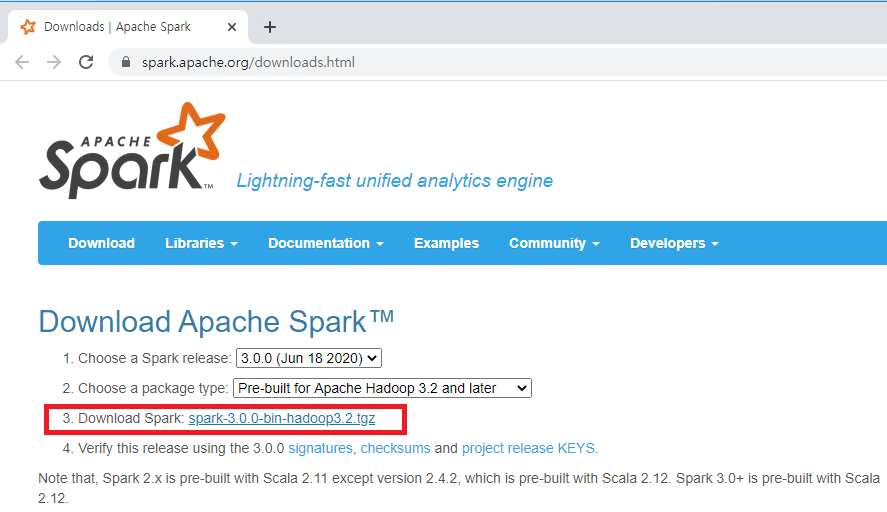Open the Spark release version dropdown

click(x=309, y=358)
